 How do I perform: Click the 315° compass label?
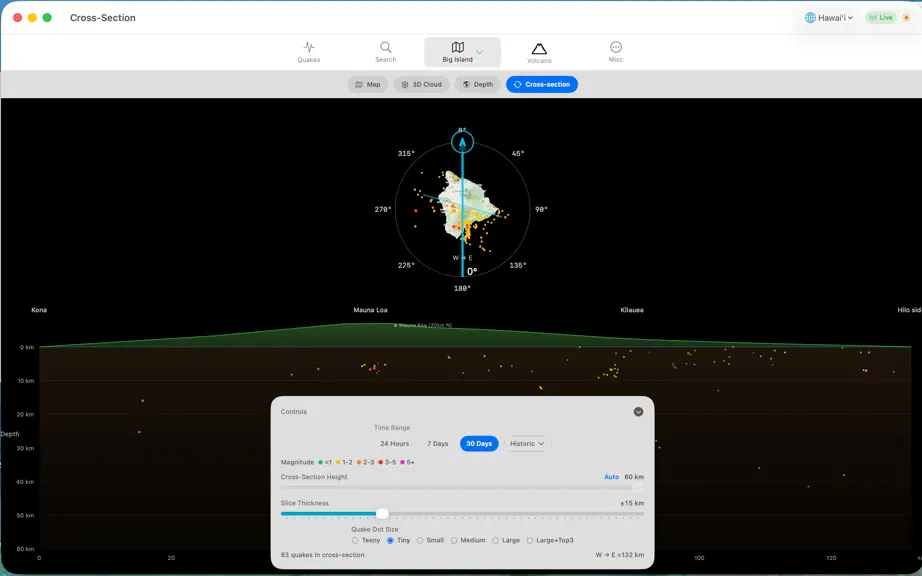(x=406, y=153)
